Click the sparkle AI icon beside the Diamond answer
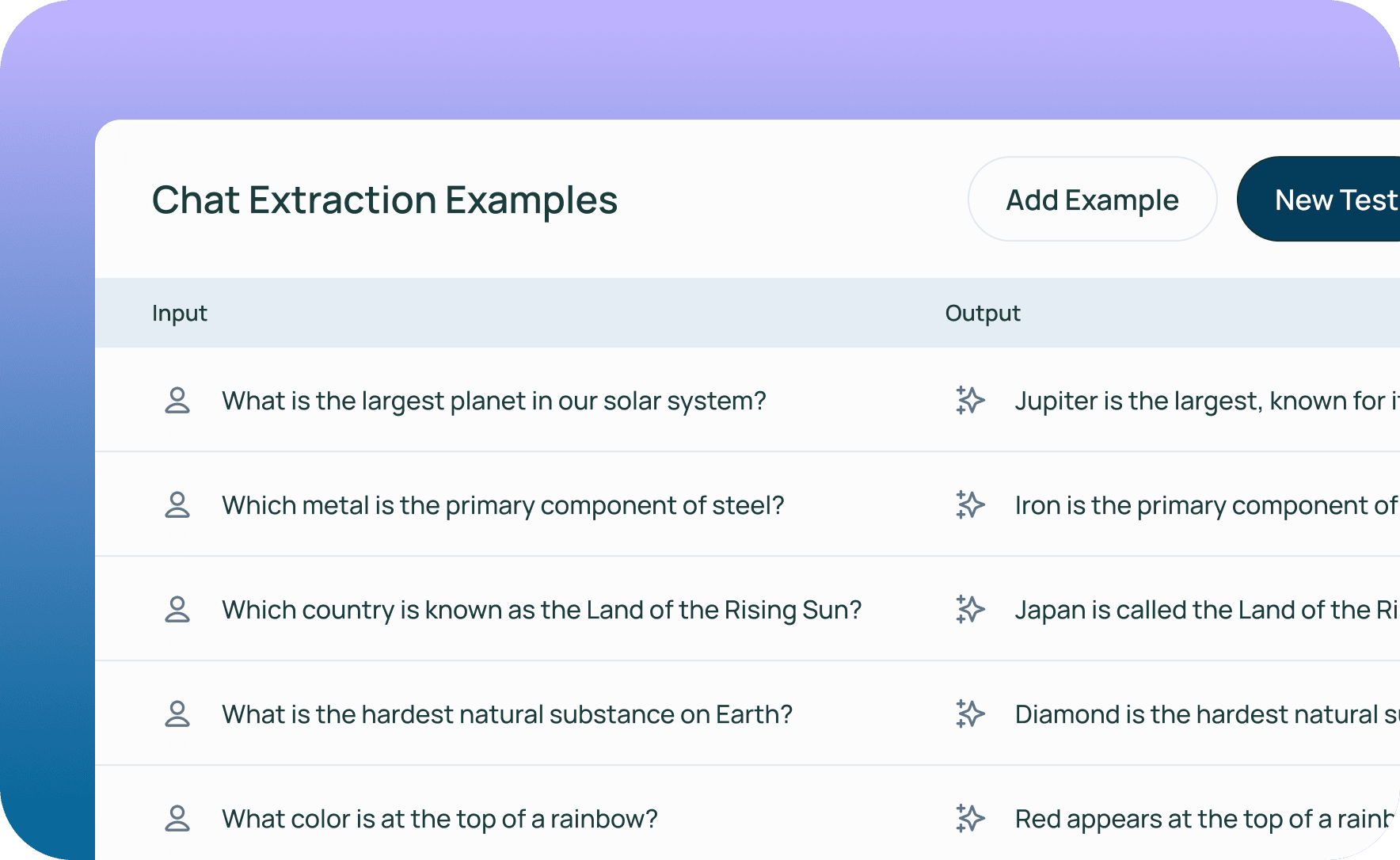This screenshot has width=1400, height=860. coord(970,714)
